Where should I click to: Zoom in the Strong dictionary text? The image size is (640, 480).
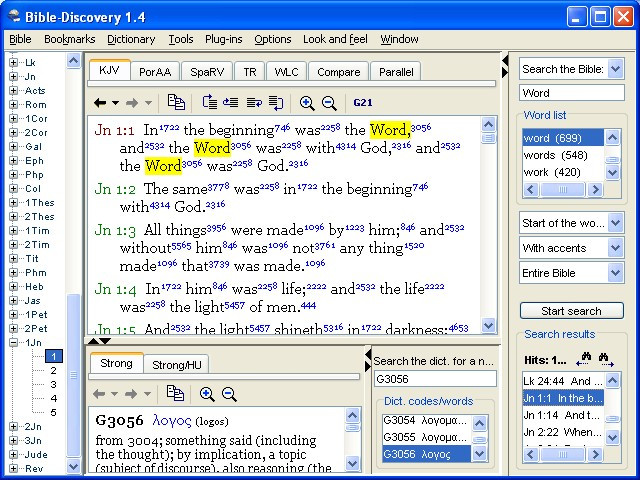(207, 394)
